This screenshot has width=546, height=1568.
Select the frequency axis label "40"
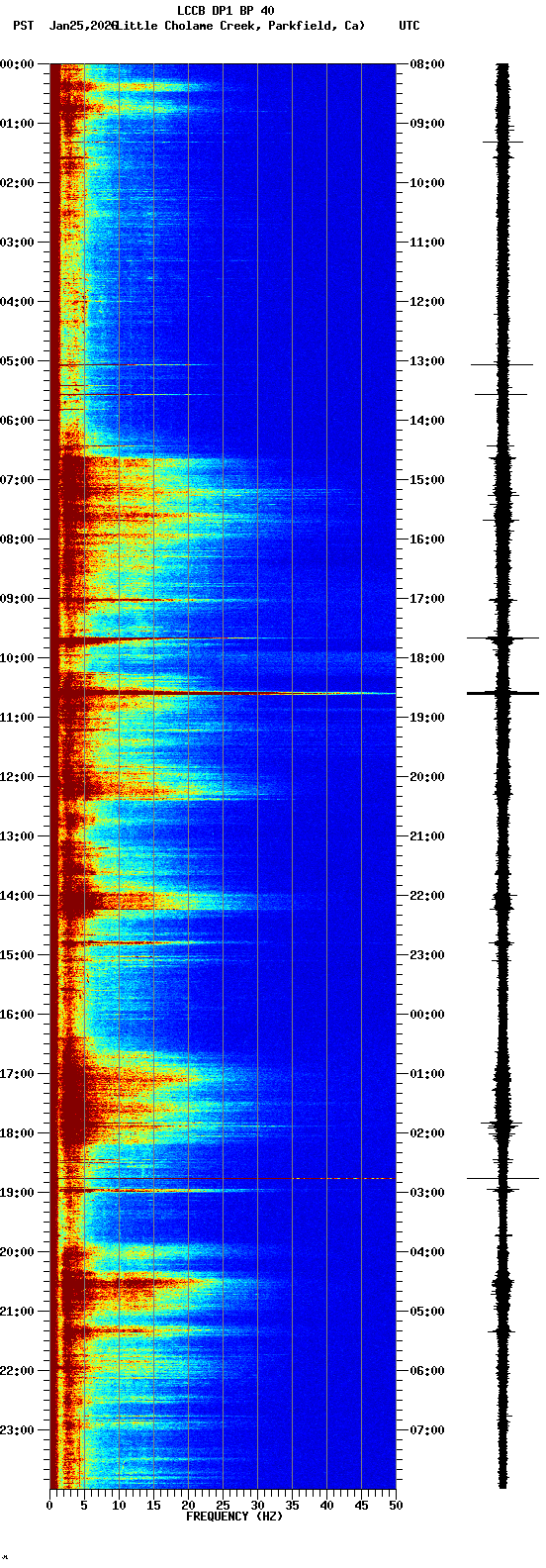click(326, 1506)
